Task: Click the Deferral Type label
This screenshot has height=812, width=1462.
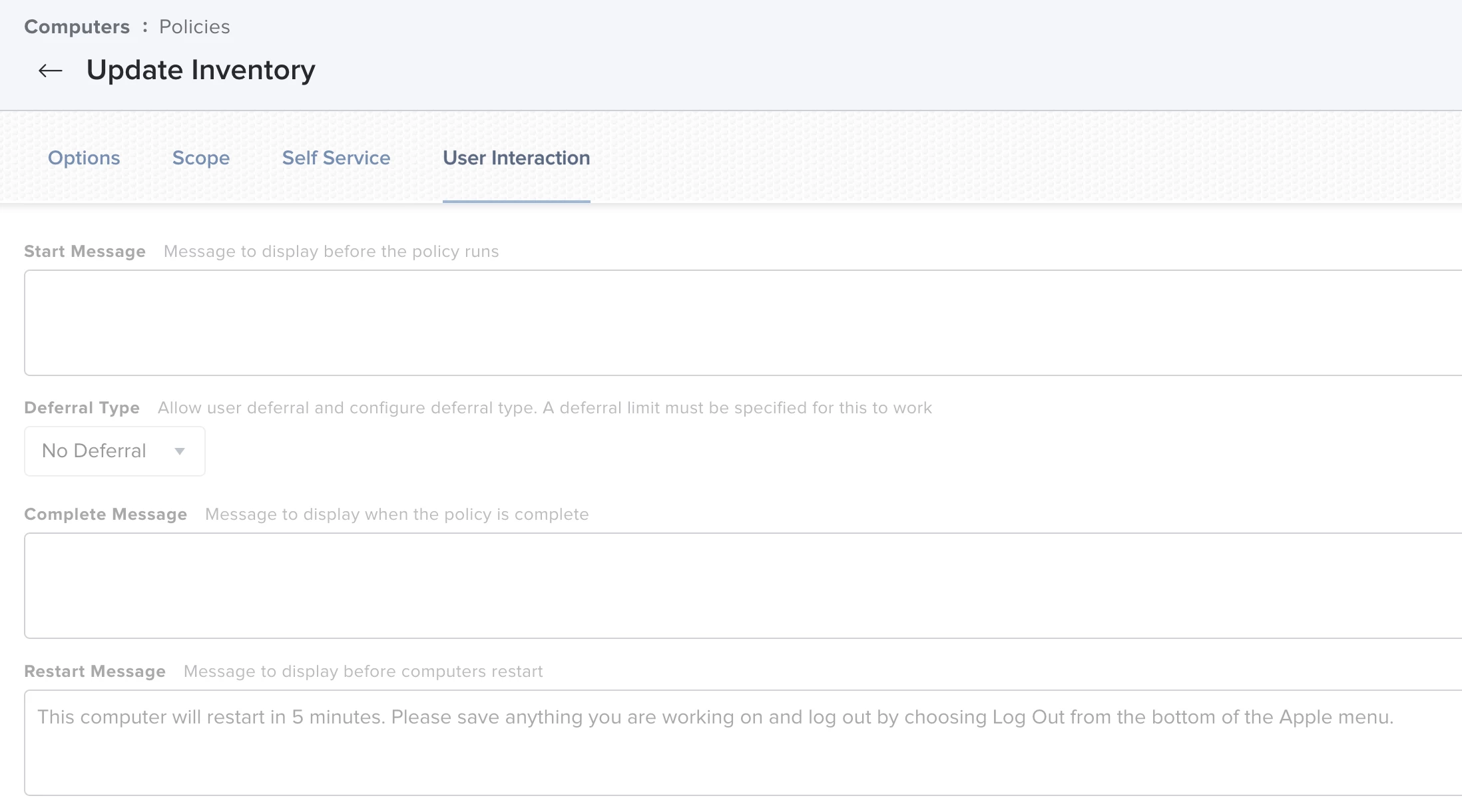Action: click(82, 408)
